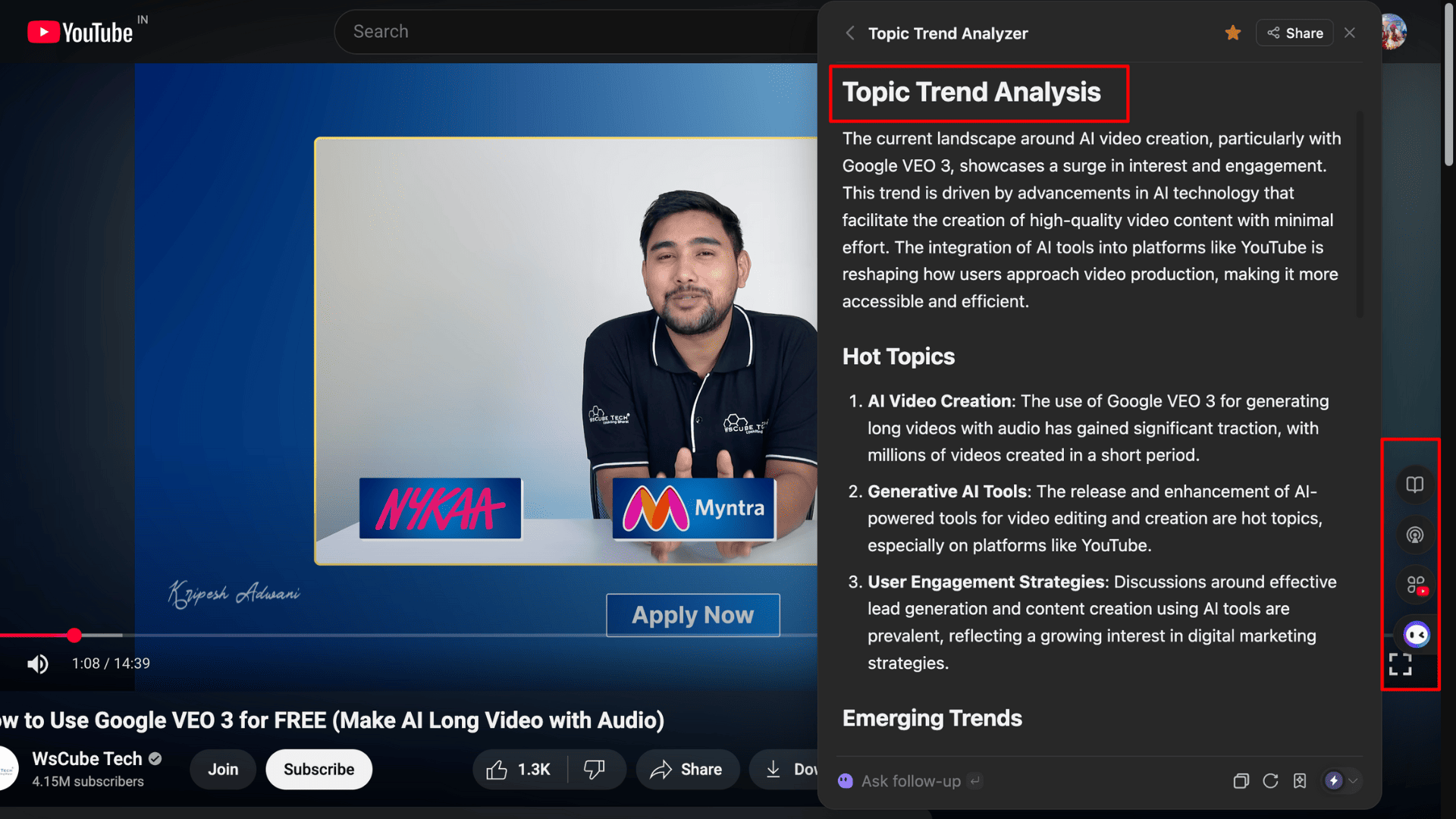Click the orange star favorite icon

click(1232, 33)
